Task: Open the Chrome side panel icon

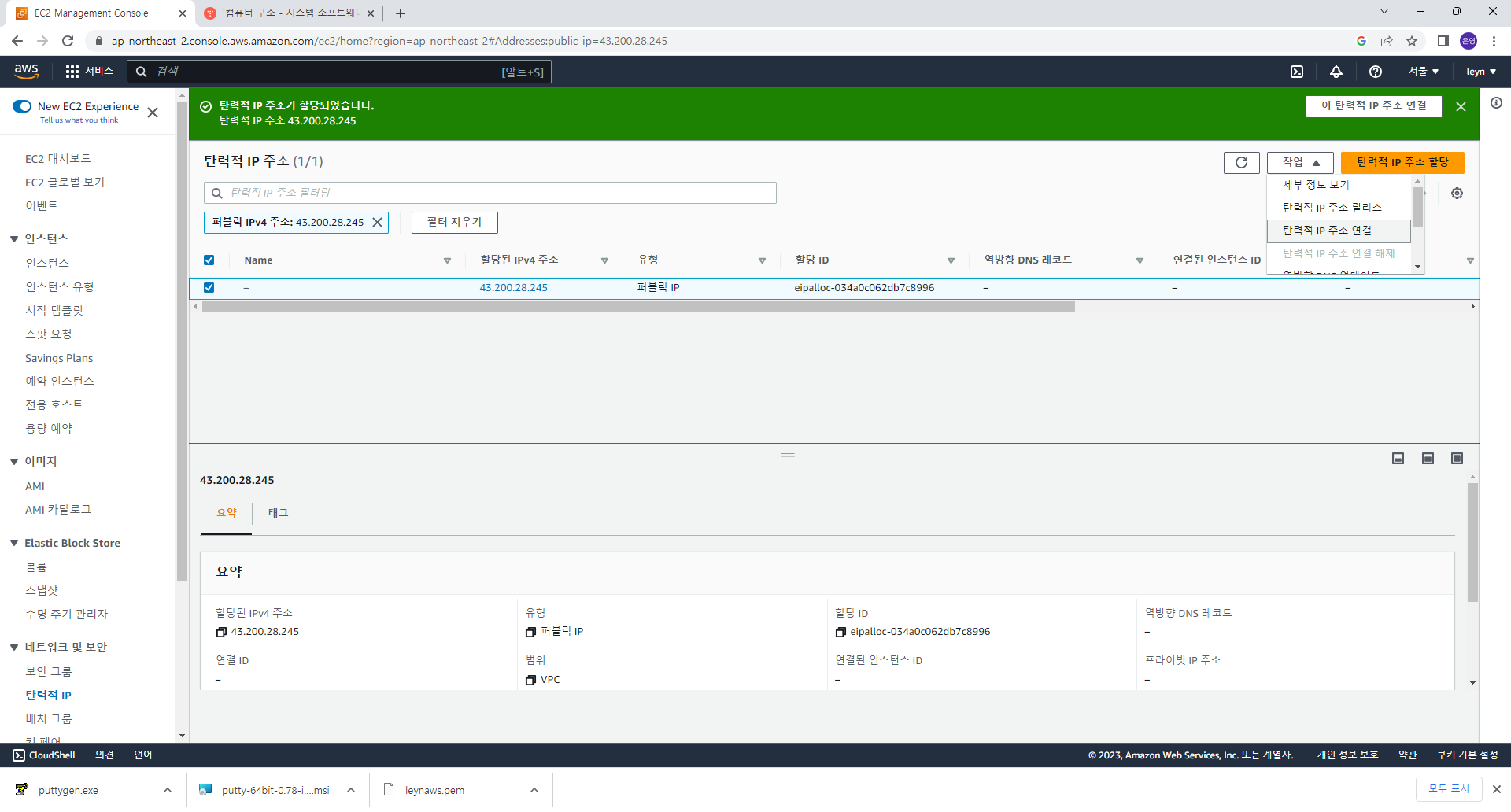Action: coord(1443,41)
